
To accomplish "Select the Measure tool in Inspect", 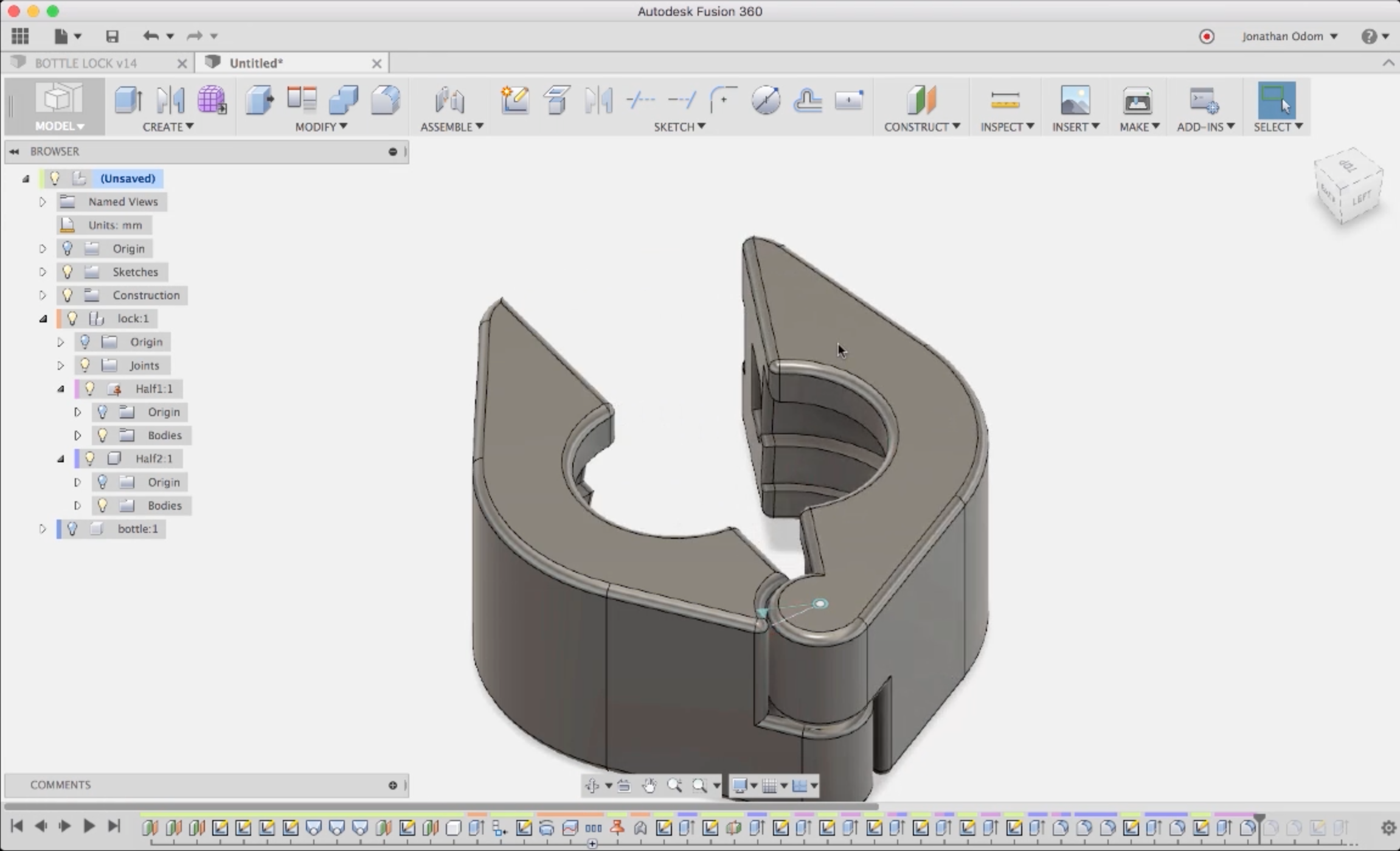I will (1004, 100).
